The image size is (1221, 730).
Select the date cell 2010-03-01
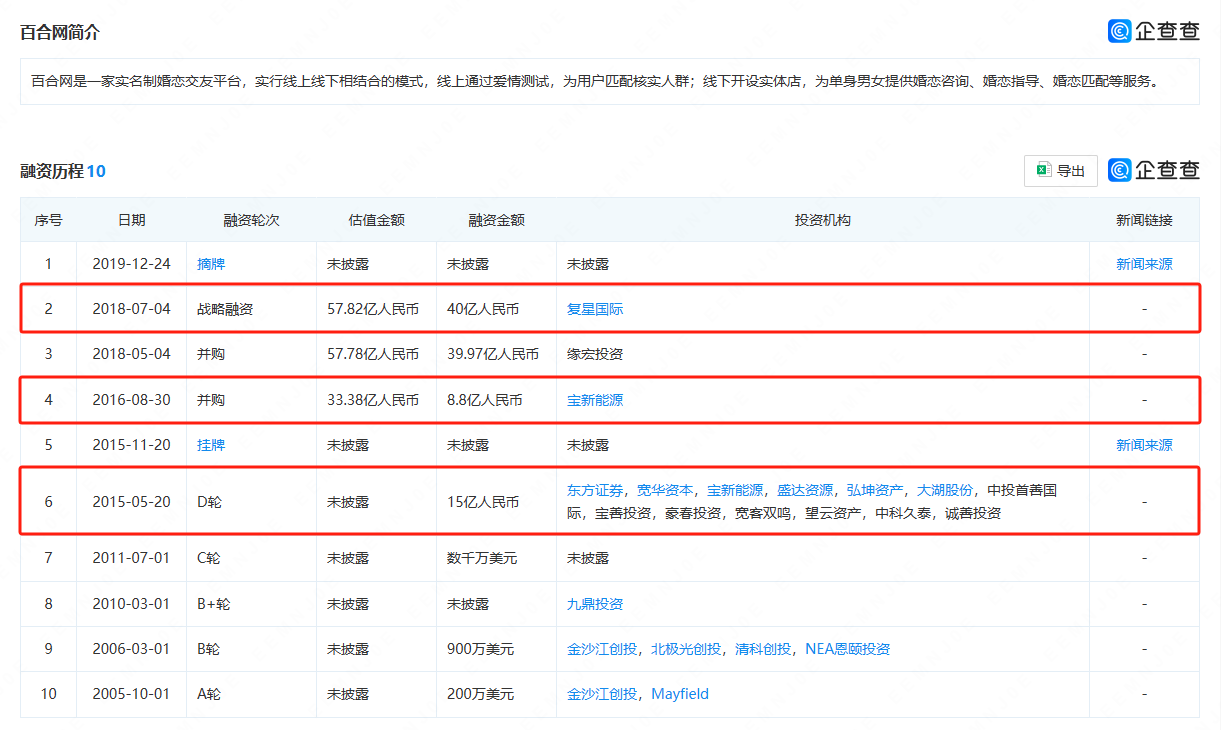tap(131, 604)
